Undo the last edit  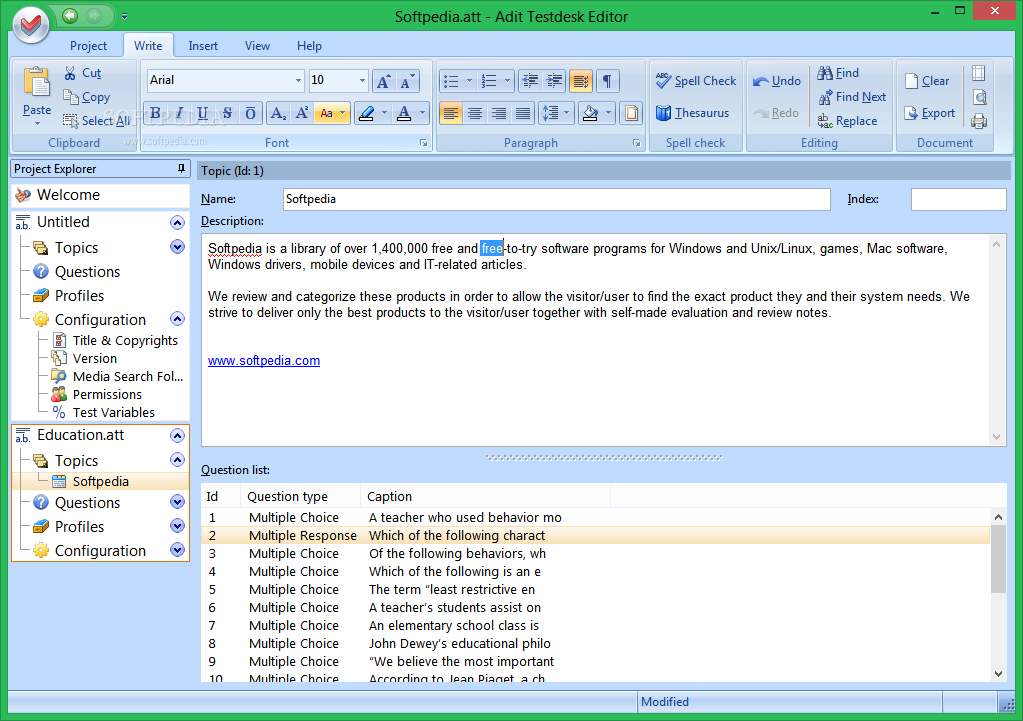coord(776,81)
